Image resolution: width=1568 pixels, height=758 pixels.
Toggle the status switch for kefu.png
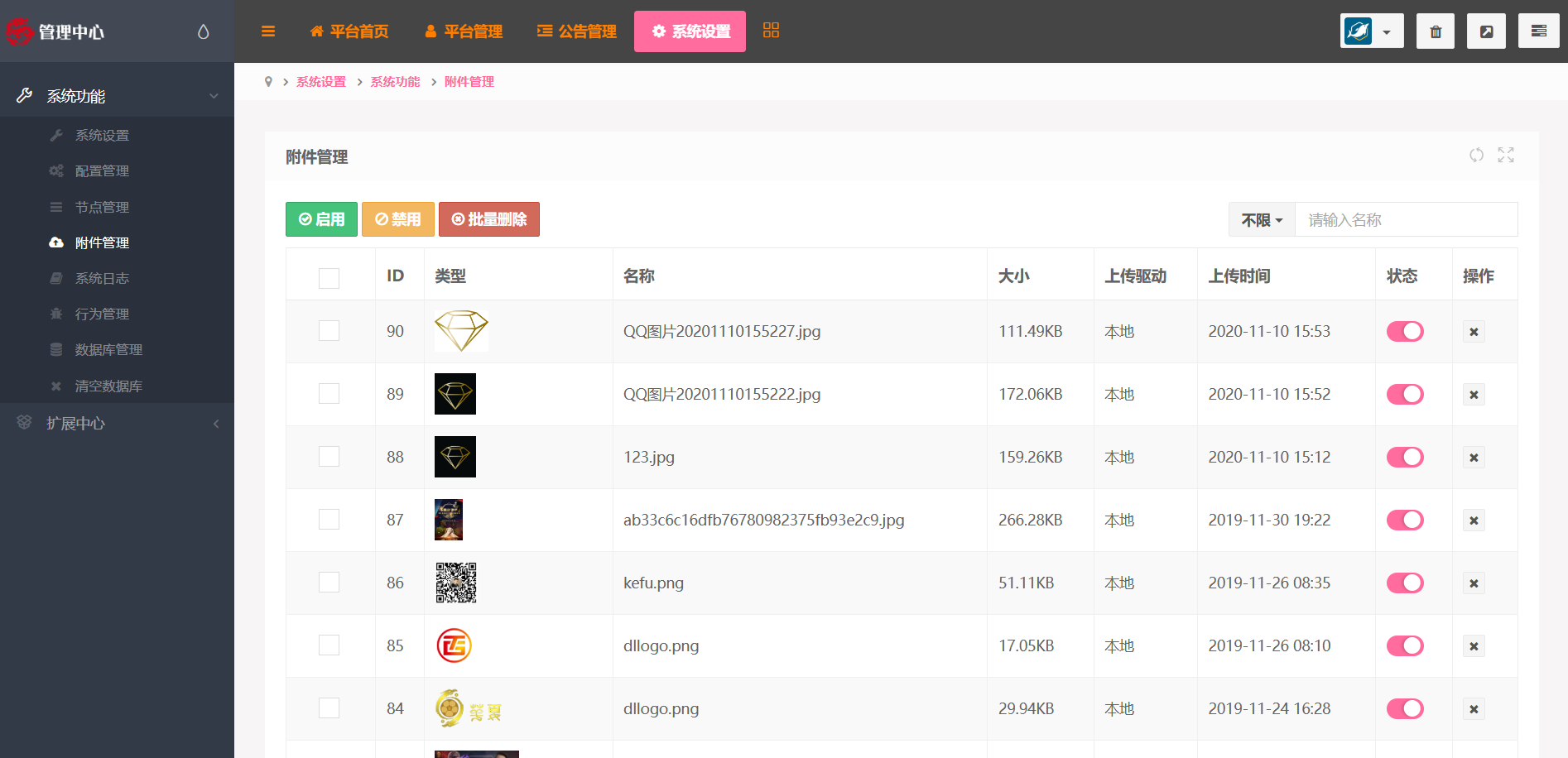point(1405,583)
